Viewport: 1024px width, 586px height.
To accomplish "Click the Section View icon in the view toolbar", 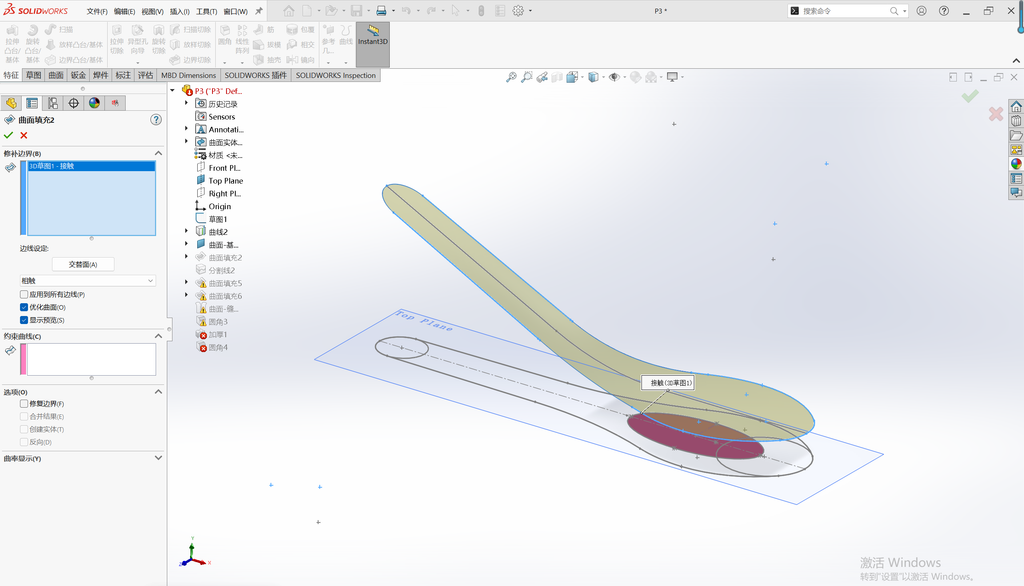I will tap(557, 77).
